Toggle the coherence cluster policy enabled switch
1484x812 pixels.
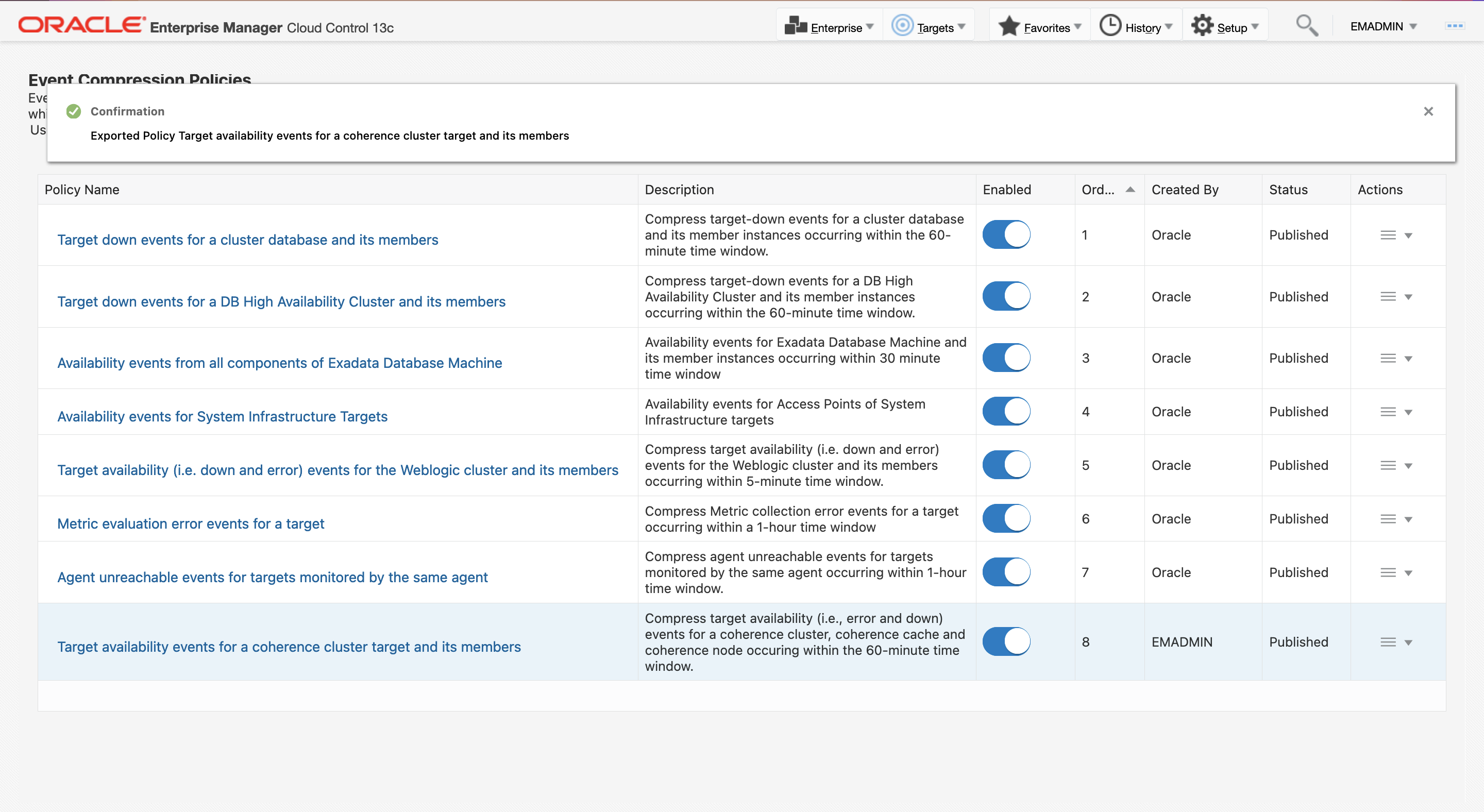tap(1006, 641)
